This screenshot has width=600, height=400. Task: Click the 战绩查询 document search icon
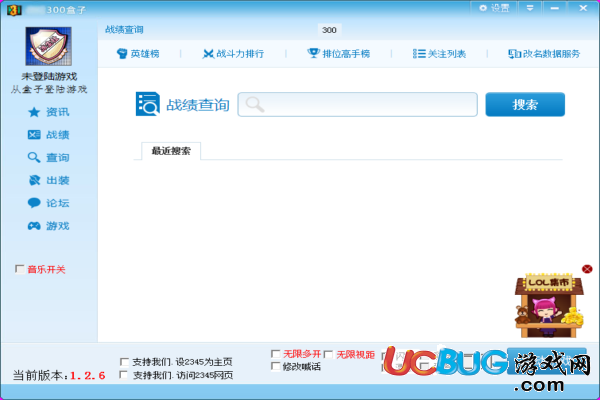tap(147, 104)
